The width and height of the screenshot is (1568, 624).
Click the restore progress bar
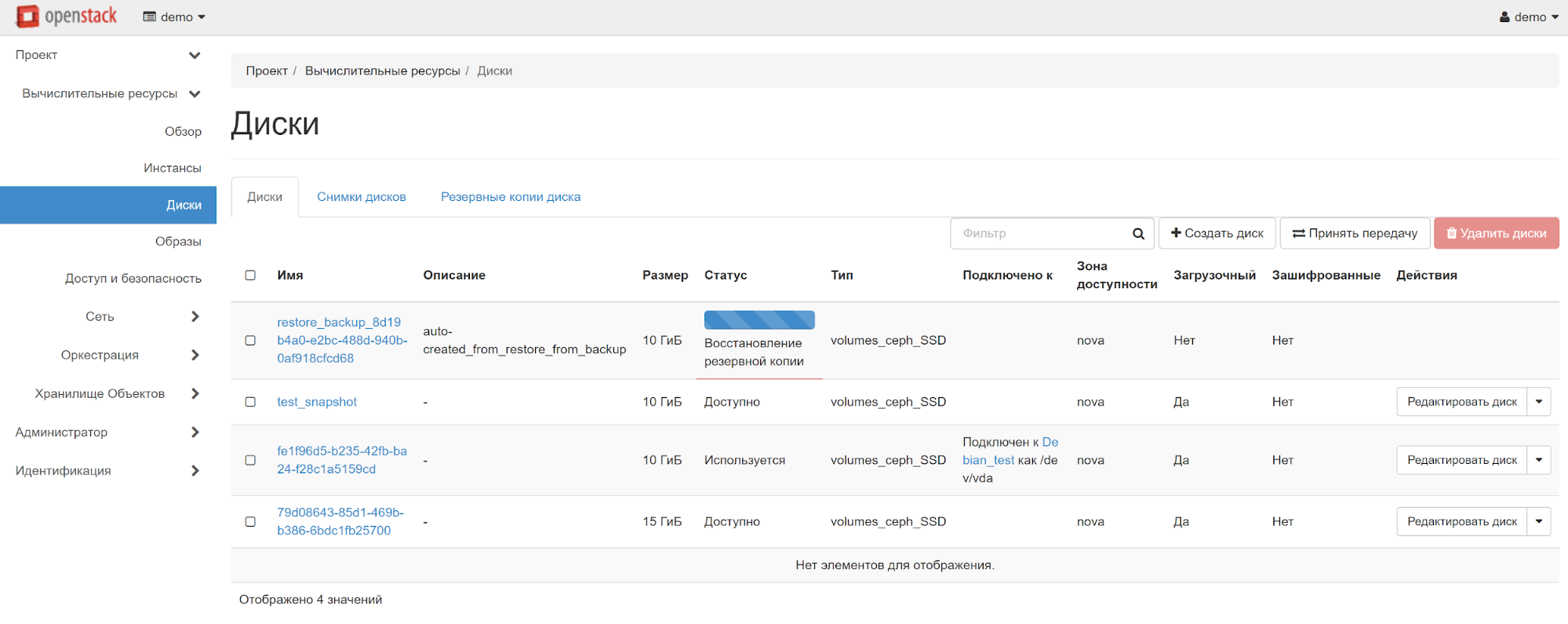759,320
